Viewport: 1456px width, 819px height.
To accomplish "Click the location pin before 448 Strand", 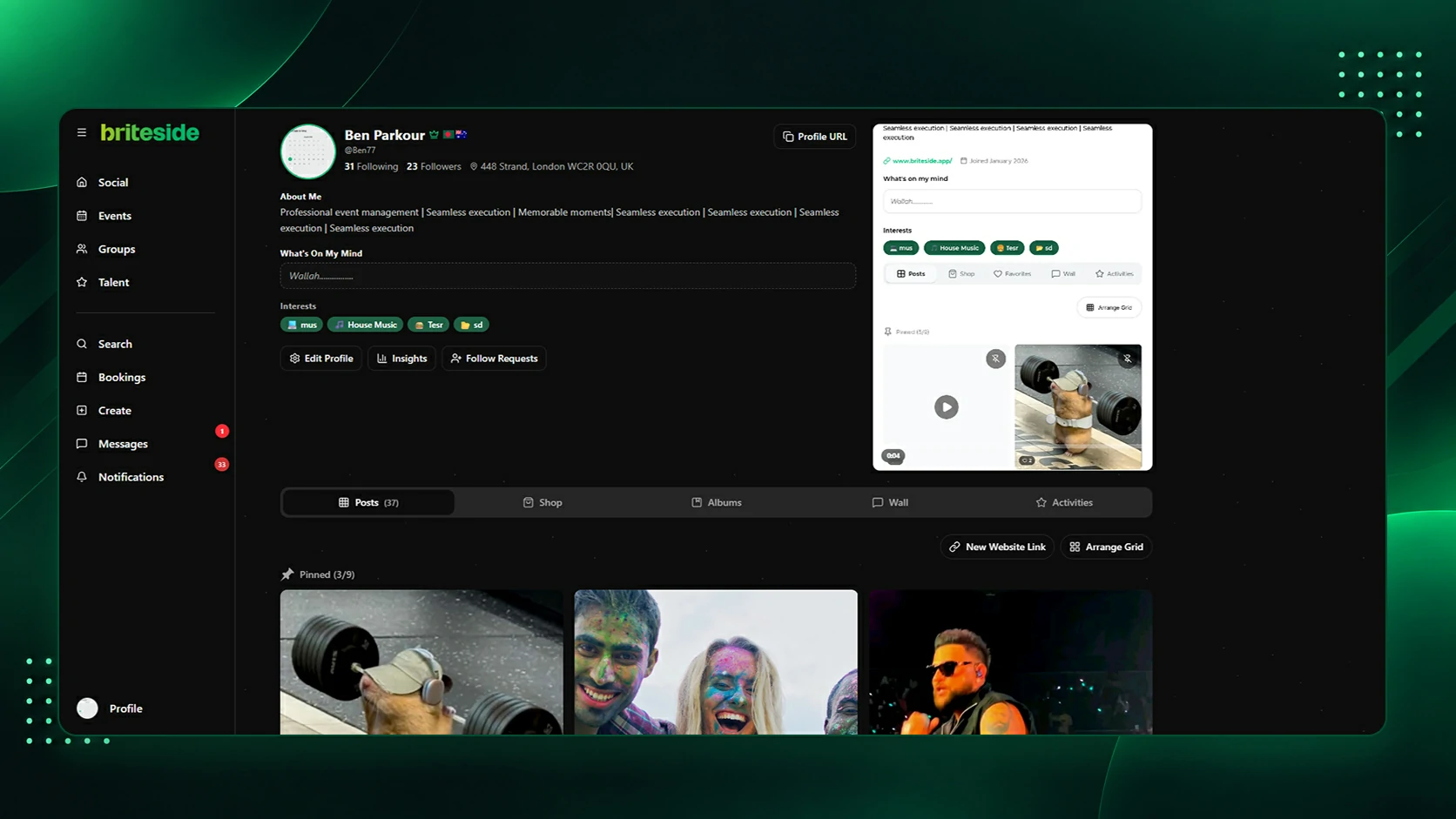I will [474, 166].
